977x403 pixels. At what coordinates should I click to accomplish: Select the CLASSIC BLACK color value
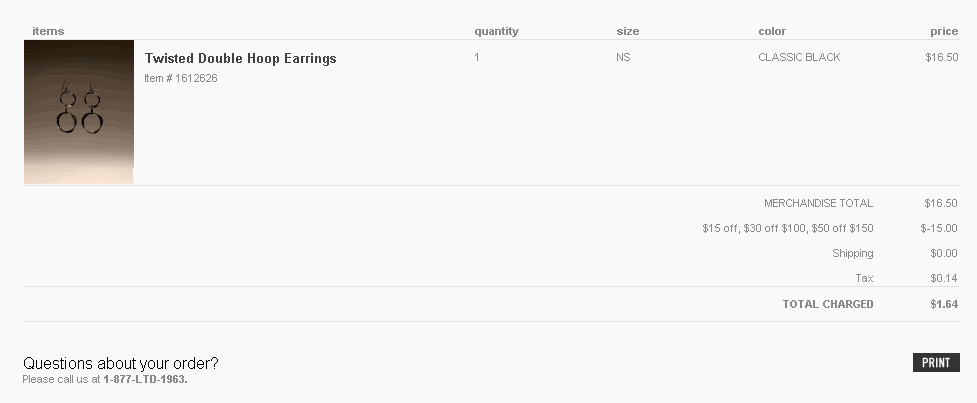(x=799, y=57)
